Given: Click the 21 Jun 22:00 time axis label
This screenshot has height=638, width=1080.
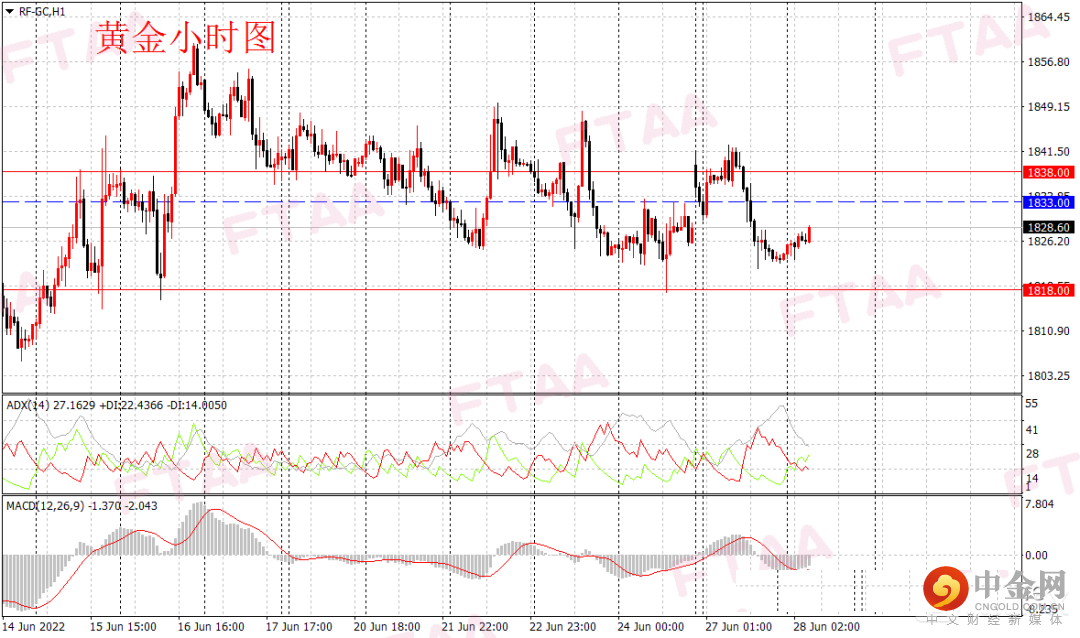Looking at the screenshot, I should (x=475, y=627).
